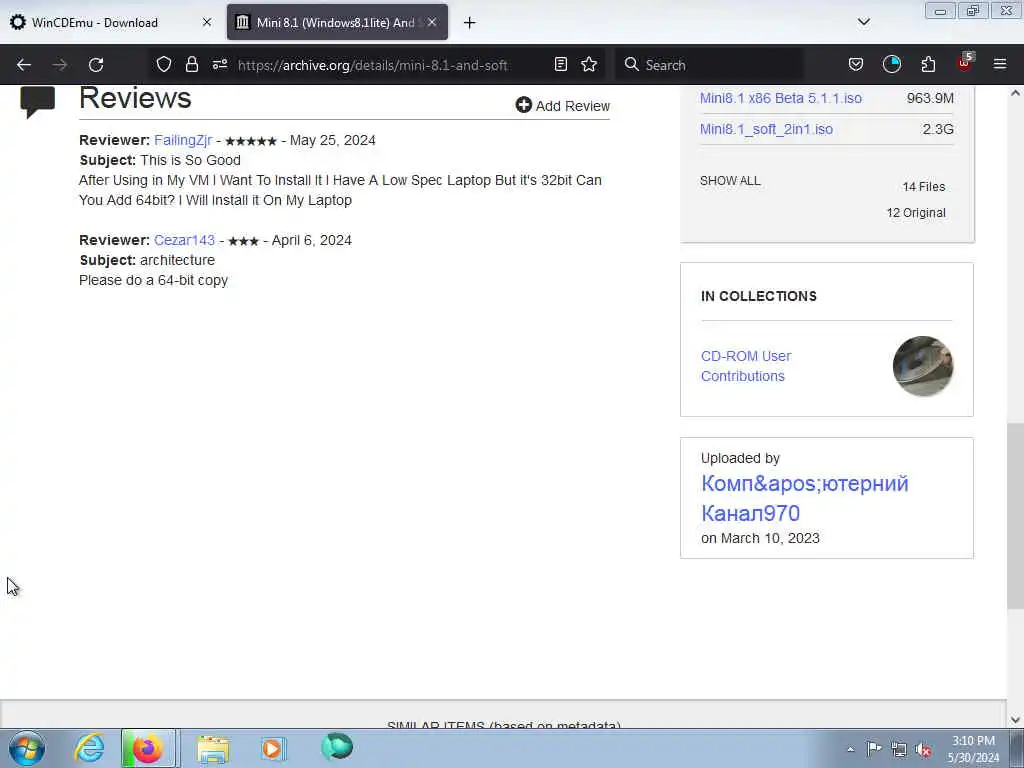Switch to the WinCDEmu - Download tab
The width and height of the screenshot is (1024, 768).
tap(95, 23)
